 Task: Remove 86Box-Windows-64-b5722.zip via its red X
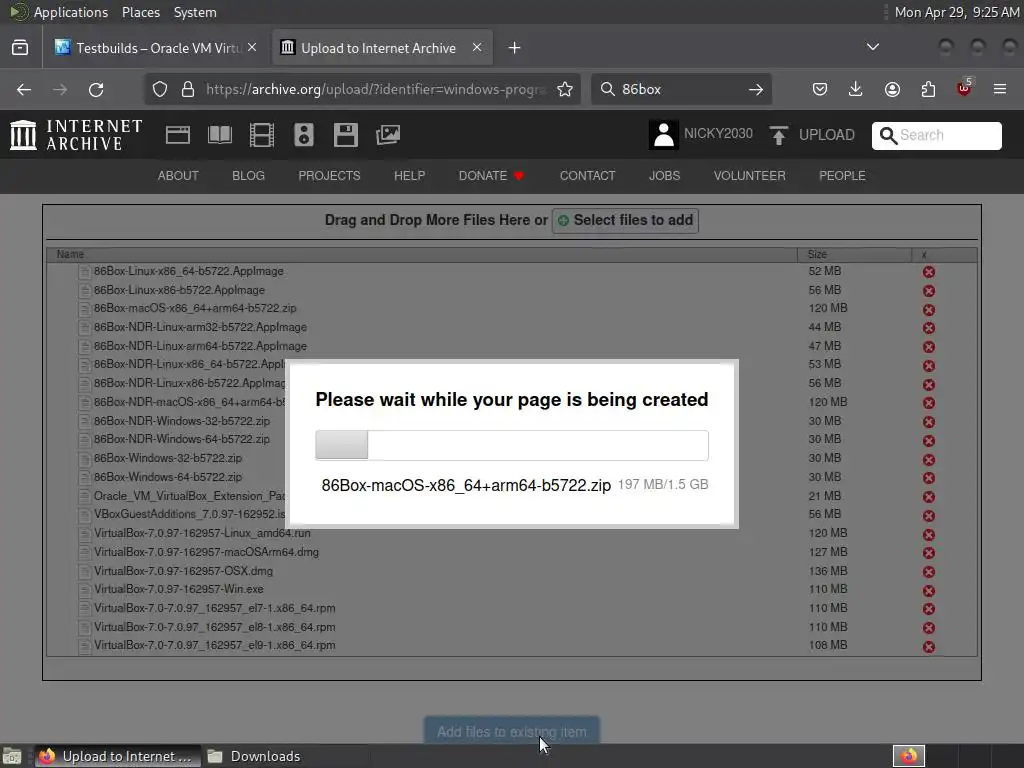929,478
